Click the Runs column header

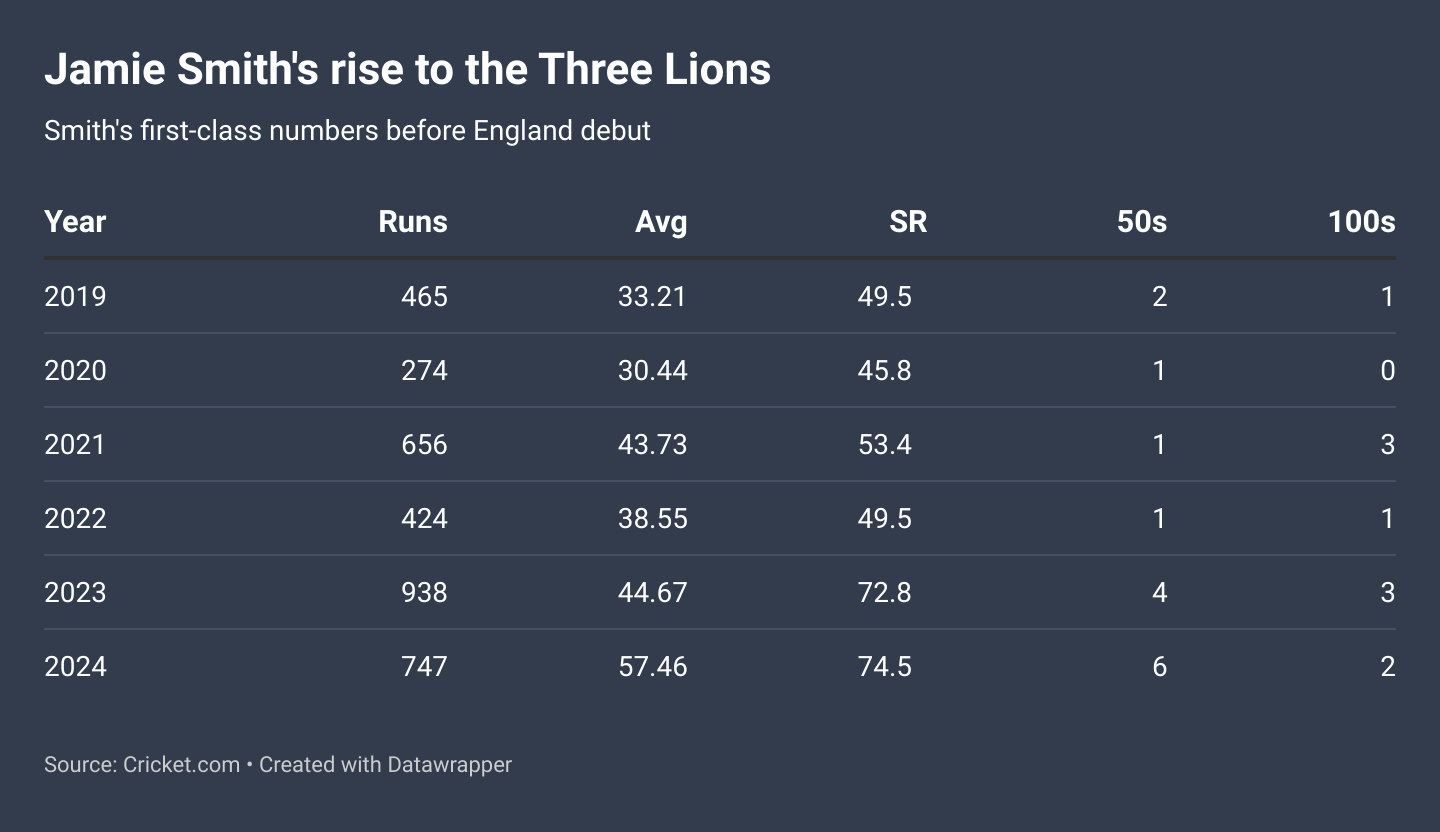412,221
